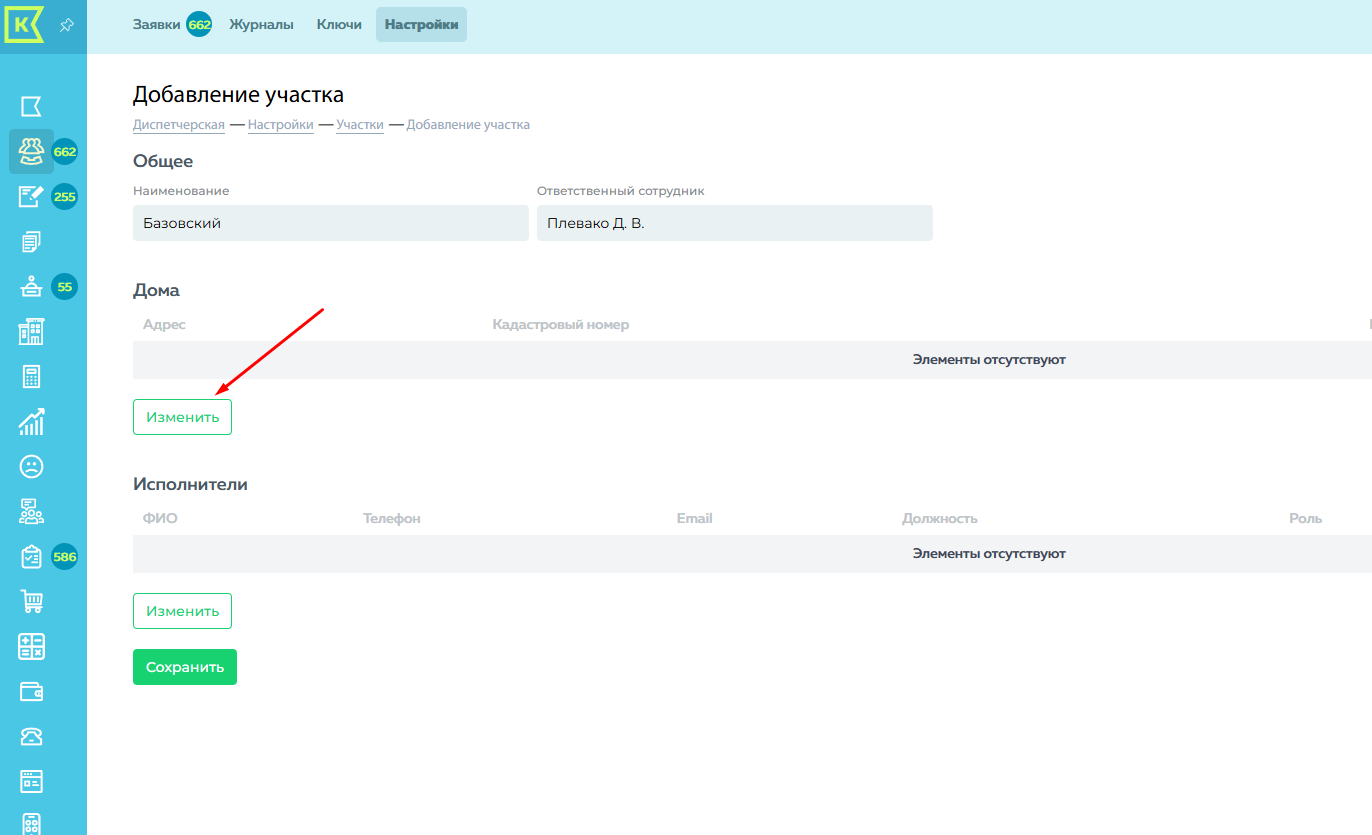
Task: Open the buildings icon in the sidebar
Action: point(31,332)
